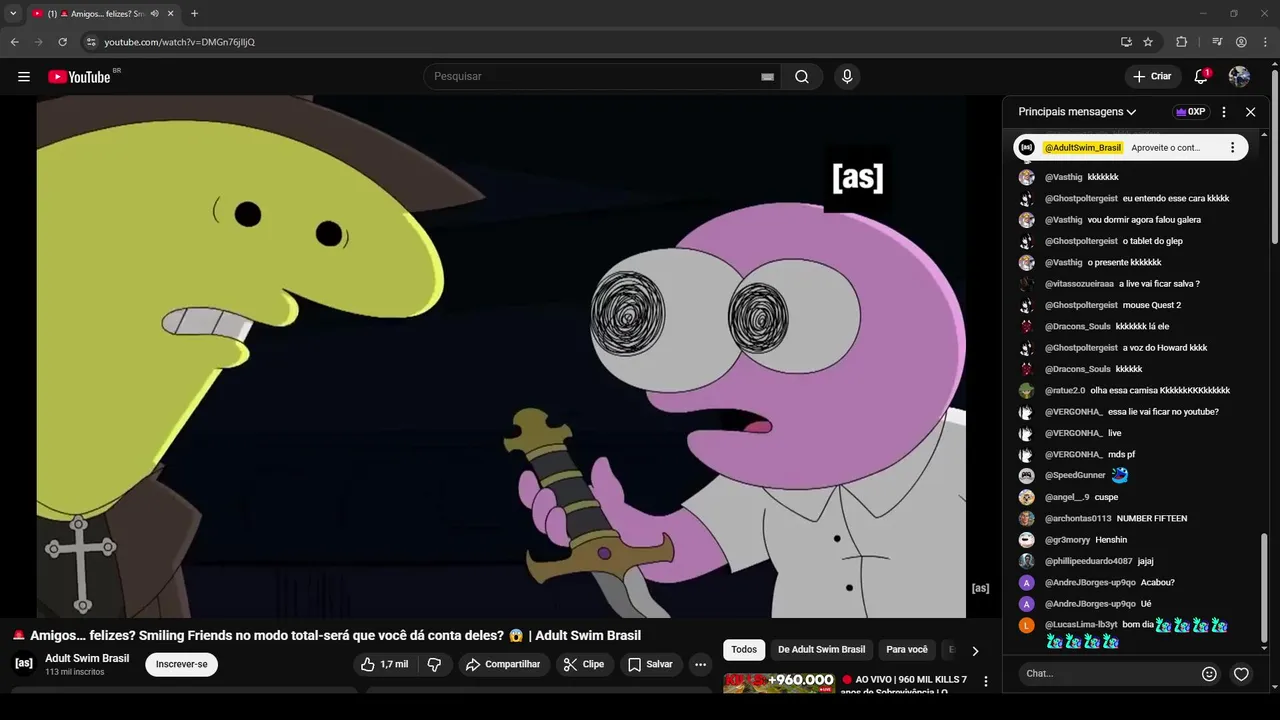Click the browser address bar URL
The width and height of the screenshot is (1280, 720).
coord(179,42)
